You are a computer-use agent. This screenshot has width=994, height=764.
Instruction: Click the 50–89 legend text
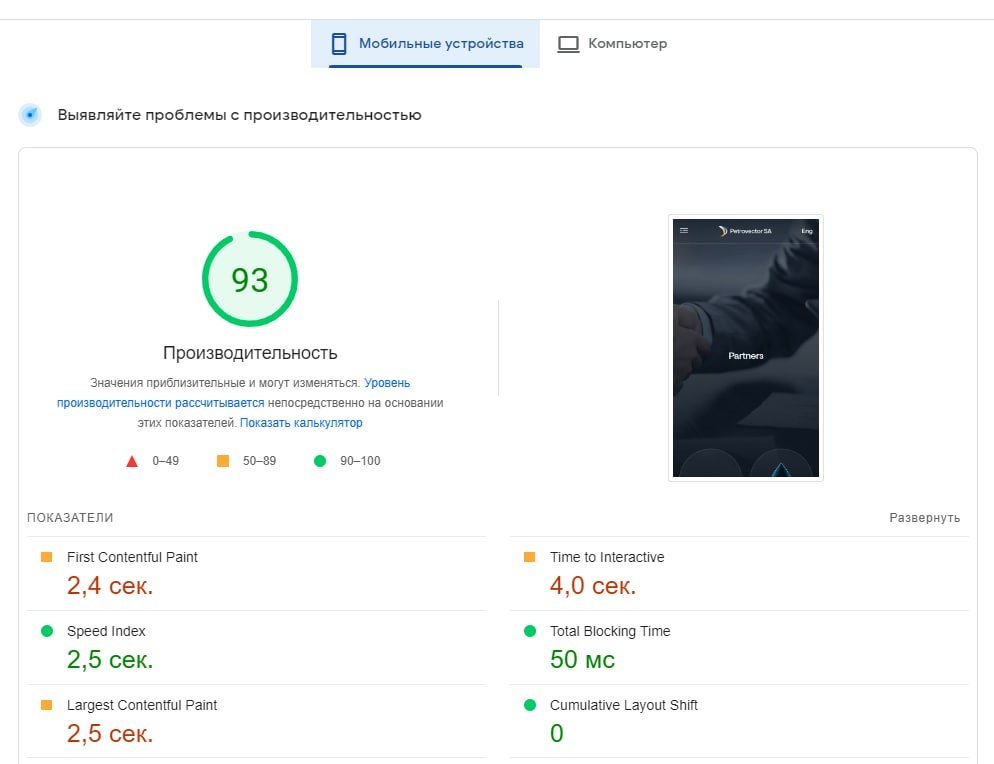(259, 461)
